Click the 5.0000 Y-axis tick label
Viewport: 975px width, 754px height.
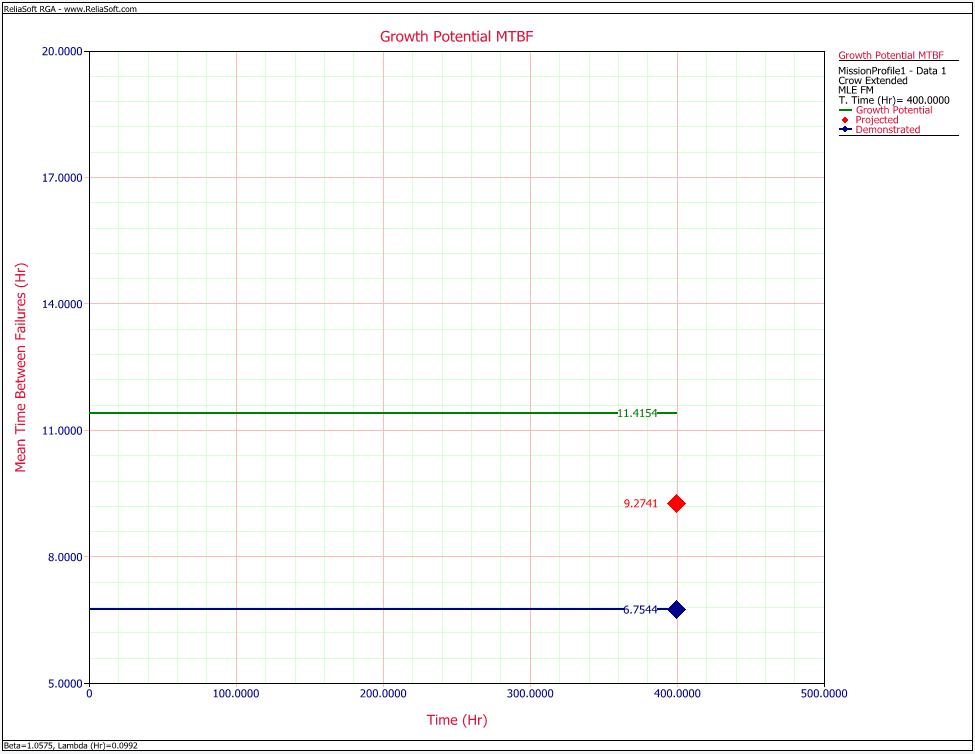[65, 684]
